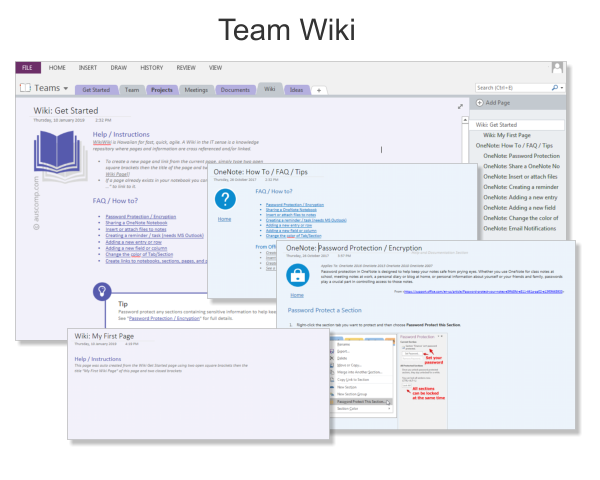Open Adding a new field or column link
This screenshot has height=480, width=600.
[136, 248]
